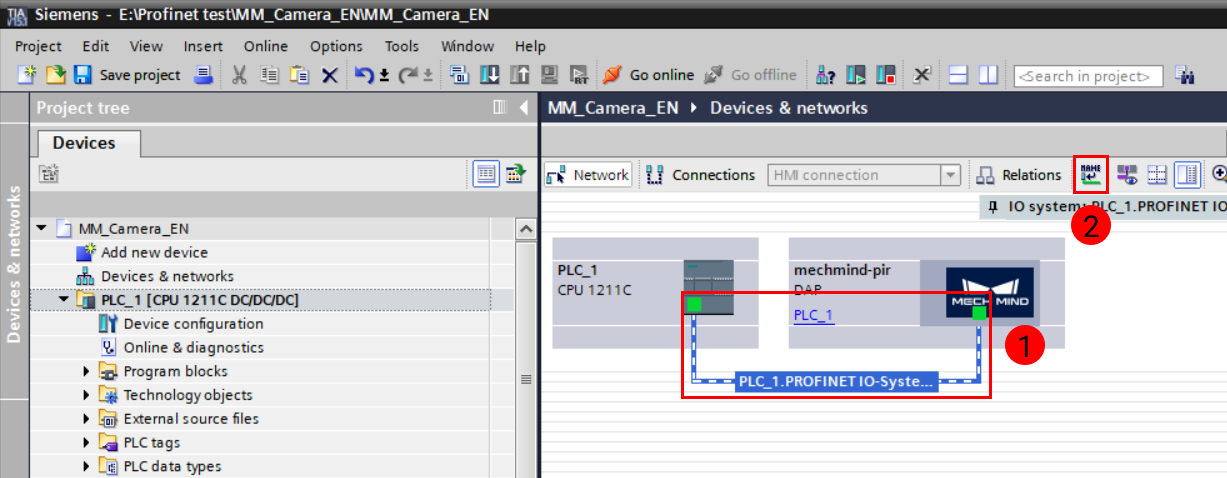Click the Redo arrow icon
Viewport: 1227px width, 478px height.
click(x=408, y=75)
